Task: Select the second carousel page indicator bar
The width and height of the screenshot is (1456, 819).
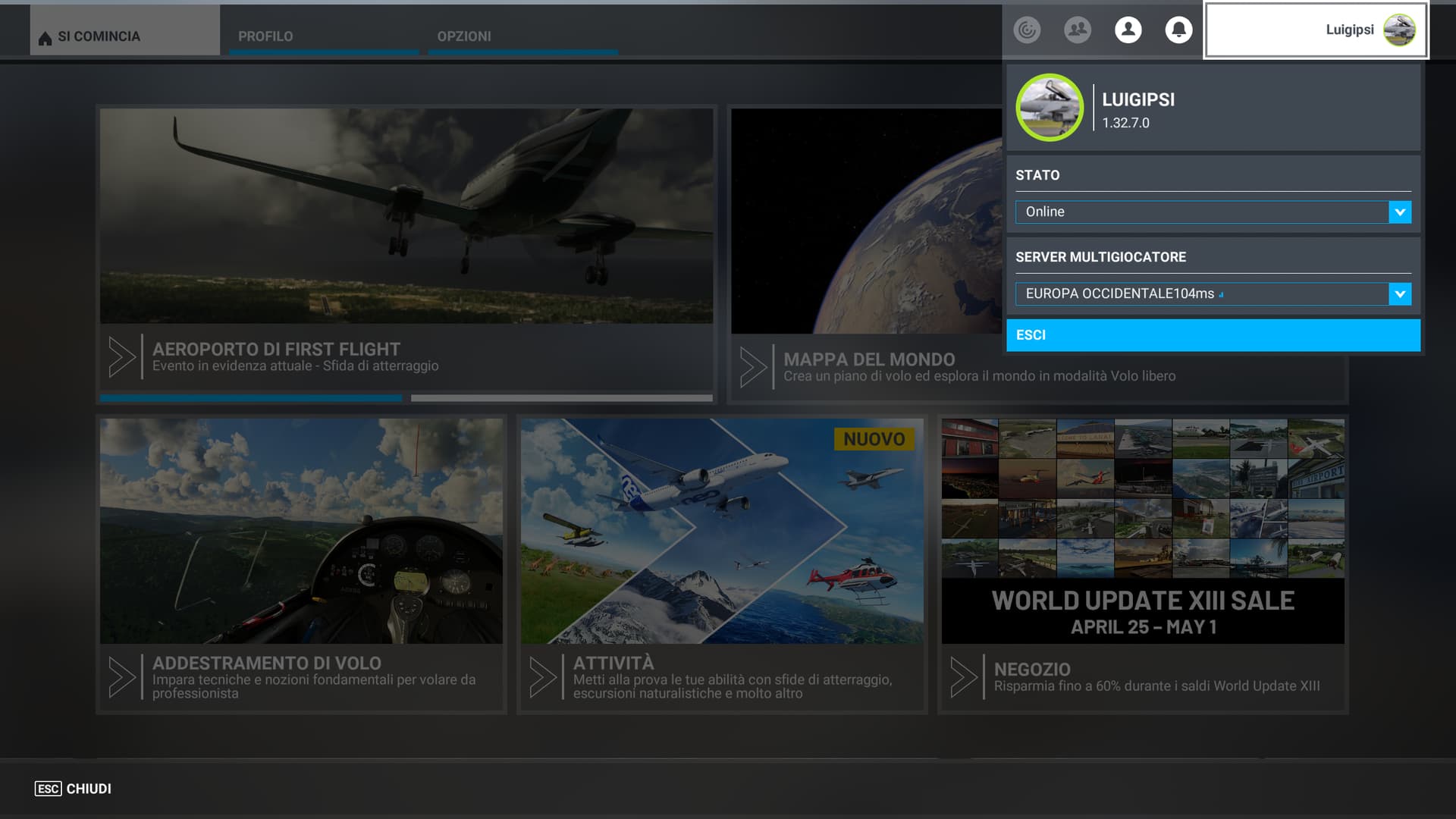Action: pos(561,397)
